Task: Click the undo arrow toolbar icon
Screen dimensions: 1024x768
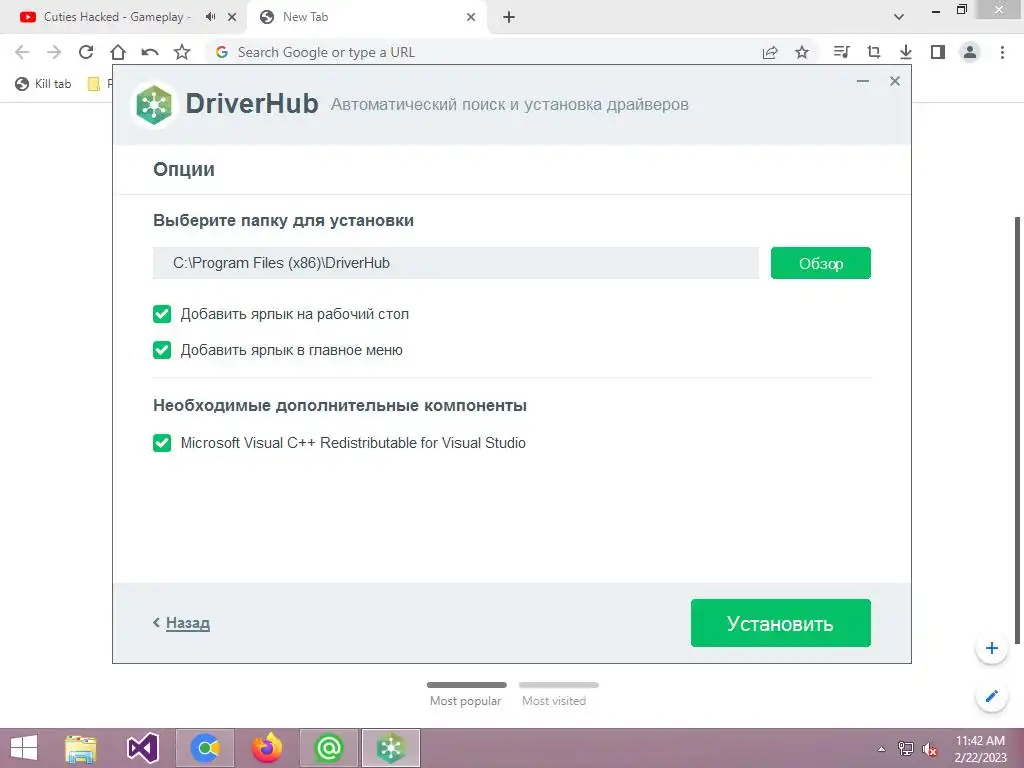Action: click(150, 52)
